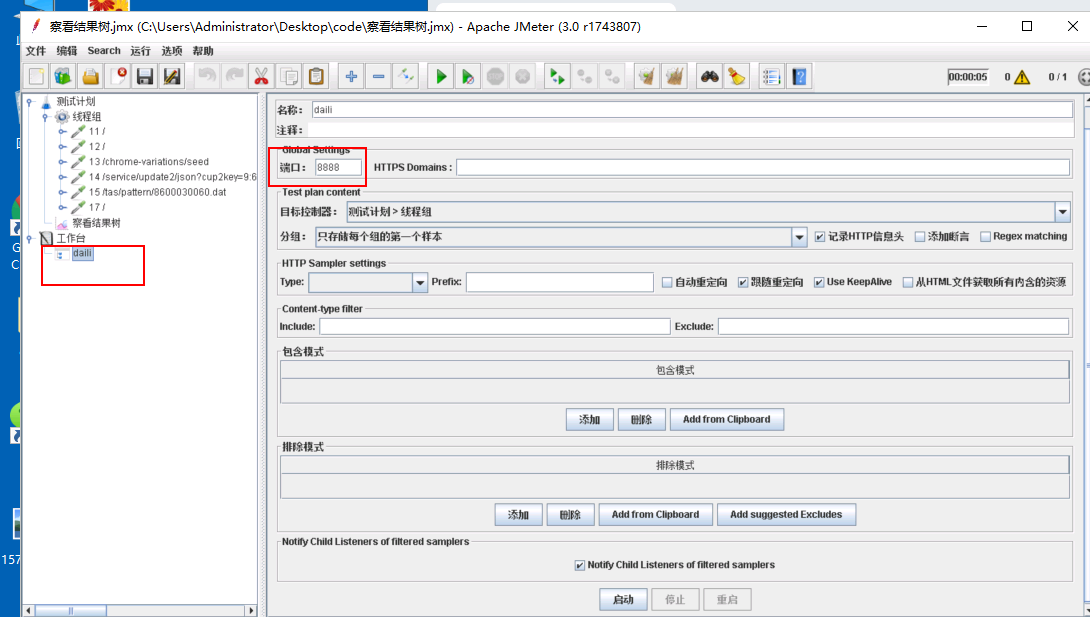The image size is (1090, 617).
Task: Undo the last action
Action: (206, 76)
